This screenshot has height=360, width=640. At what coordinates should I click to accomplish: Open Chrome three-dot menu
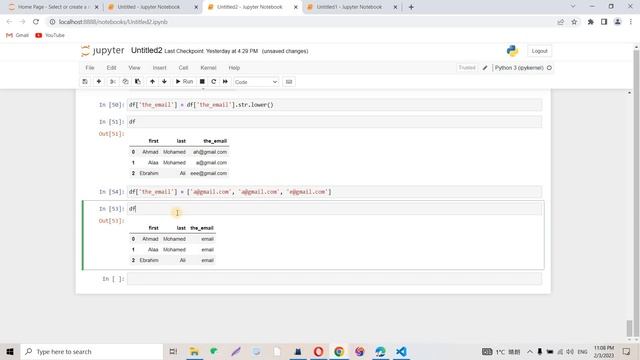pos(631,22)
